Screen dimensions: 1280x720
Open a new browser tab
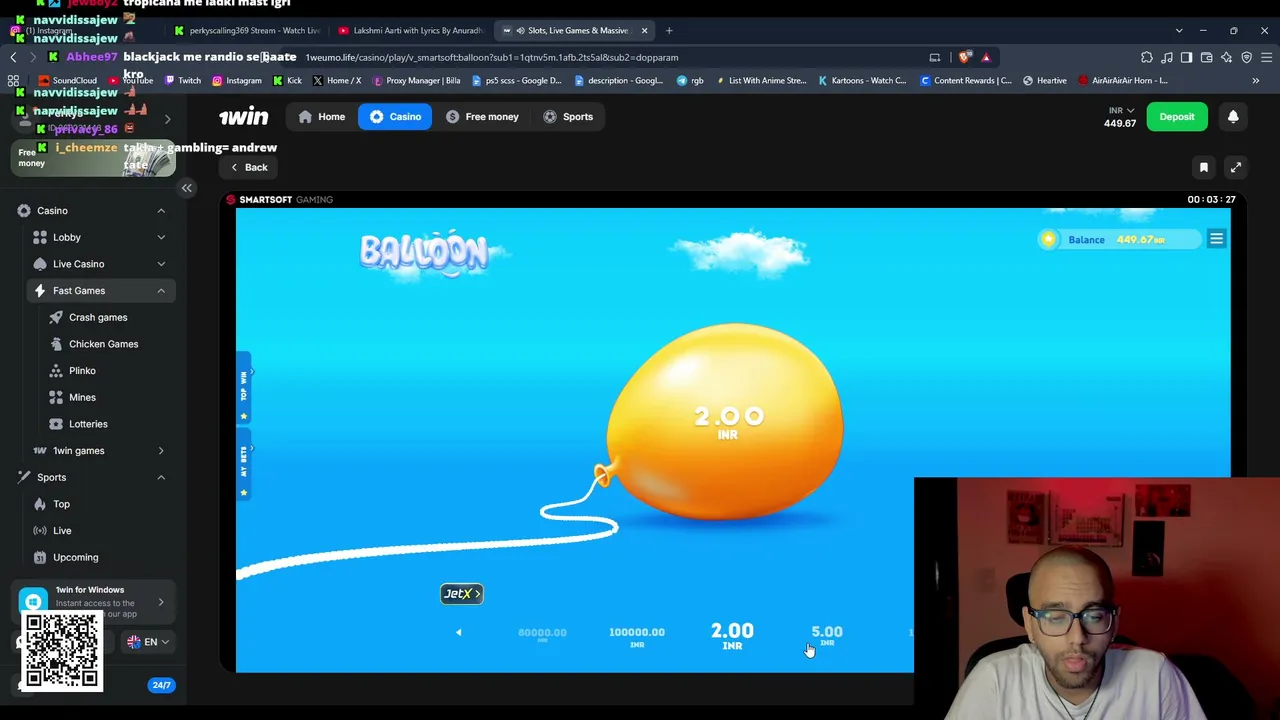(669, 31)
